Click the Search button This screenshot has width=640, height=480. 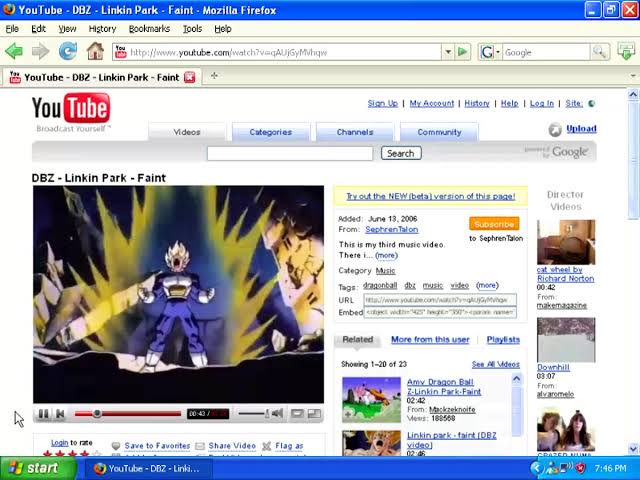tap(401, 153)
